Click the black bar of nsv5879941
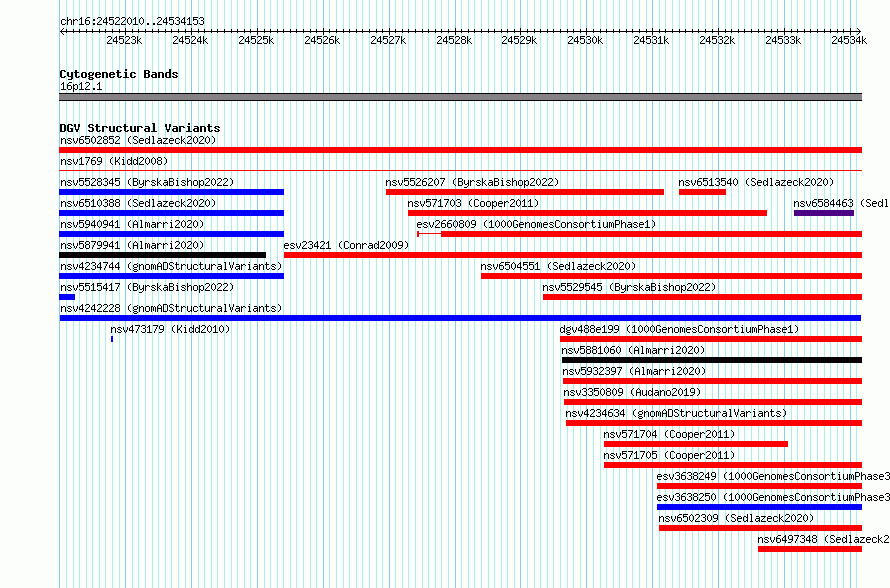This screenshot has width=890, height=588. pyautogui.click(x=162, y=255)
